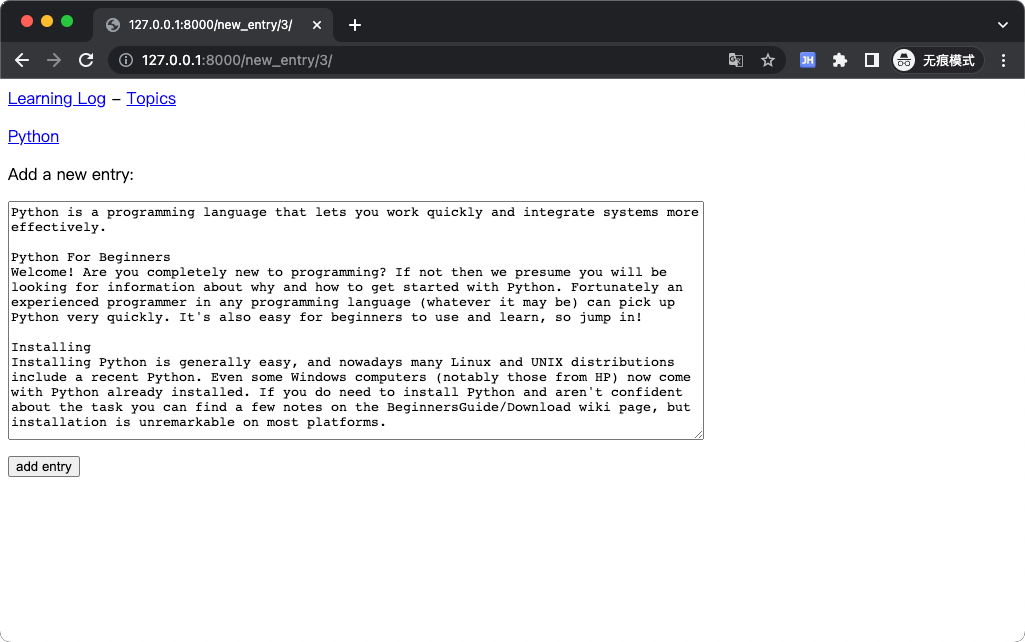Image resolution: width=1025 pixels, height=642 pixels.
Task: Open the Python topic link
Action: tap(33, 137)
